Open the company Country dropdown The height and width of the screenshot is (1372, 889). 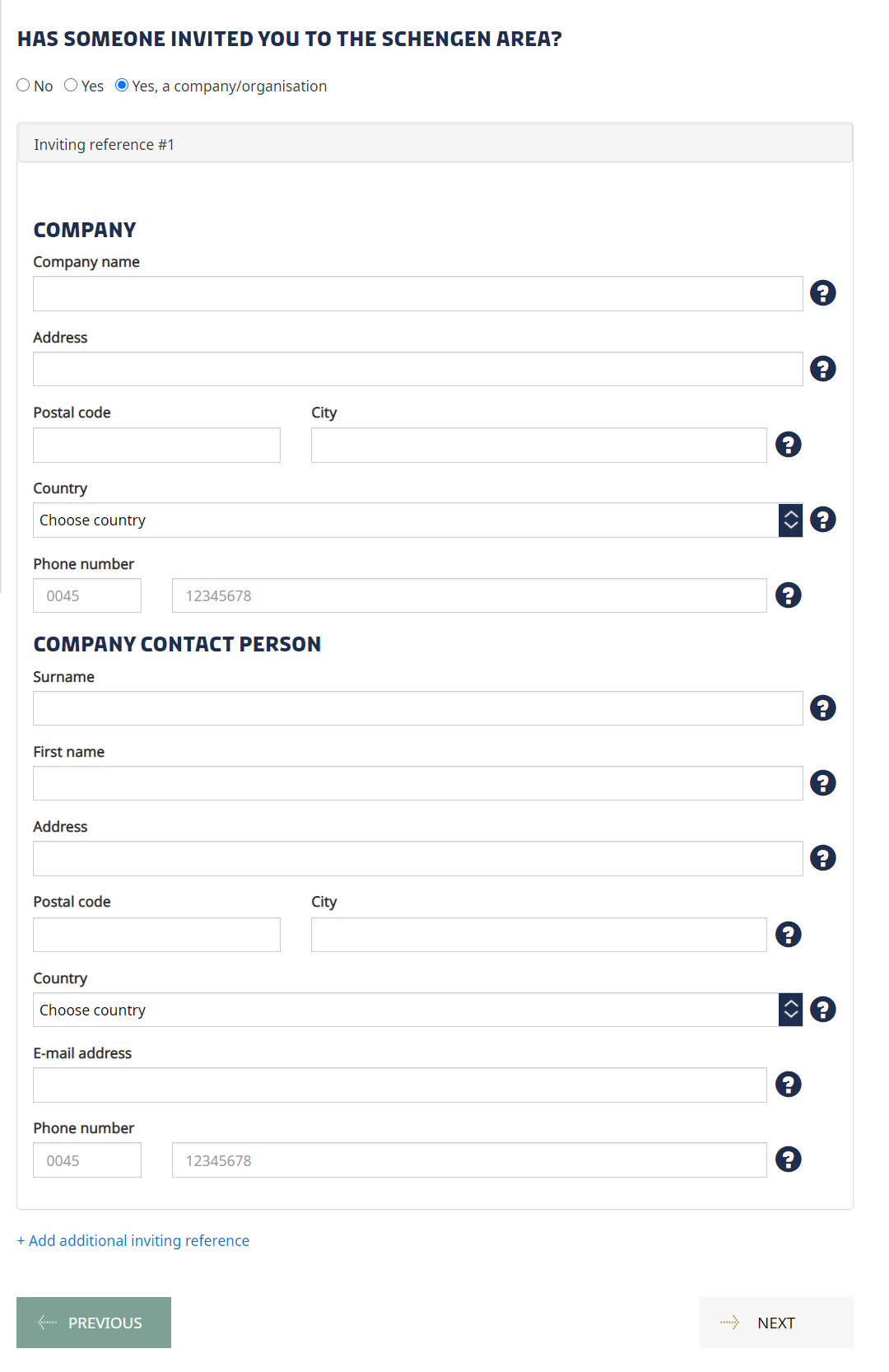click(417, 520)
